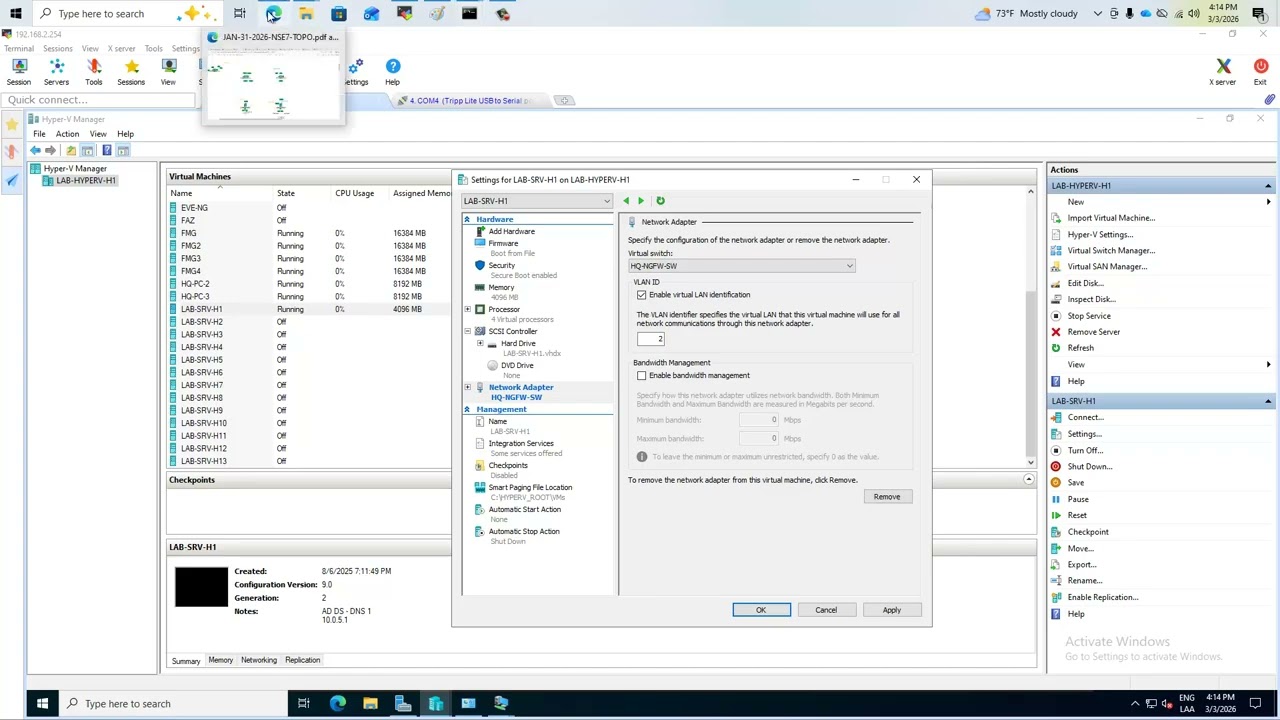Image resolution: width=1280 pixels, height=720 pixels.
Task: Collapse the Checkpoints pane chevron
Action: [1028, 480]
